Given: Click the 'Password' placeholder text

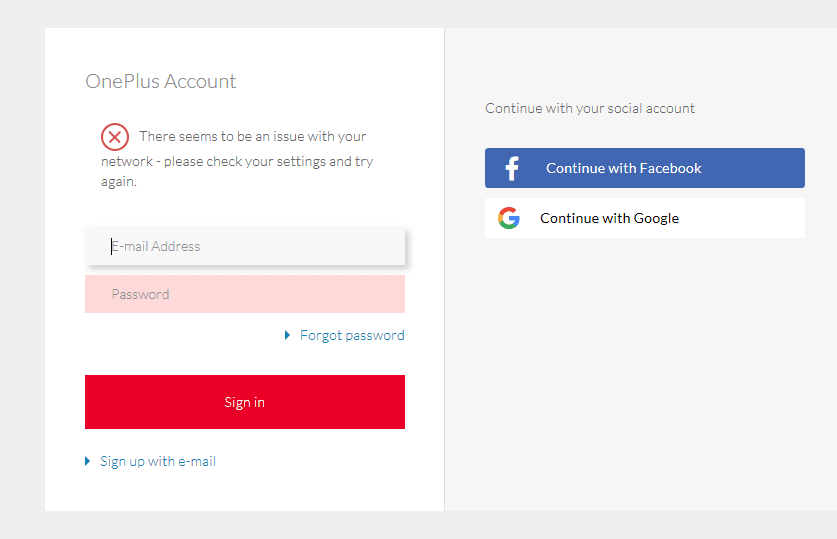Looking at the screenshot, I should pyautogui.click(x=140, y=294).
